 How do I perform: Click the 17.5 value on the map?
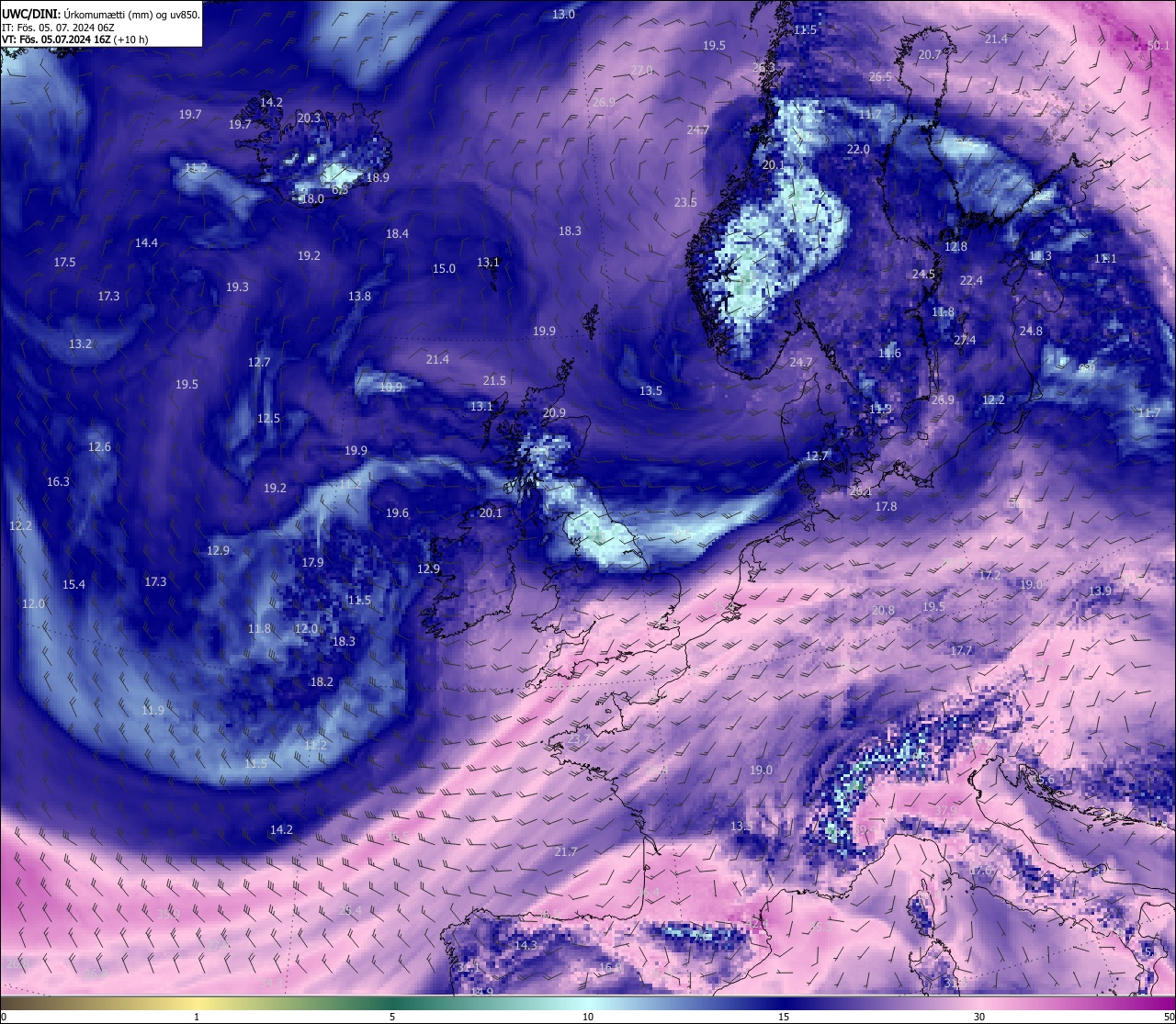coord(64,263)
